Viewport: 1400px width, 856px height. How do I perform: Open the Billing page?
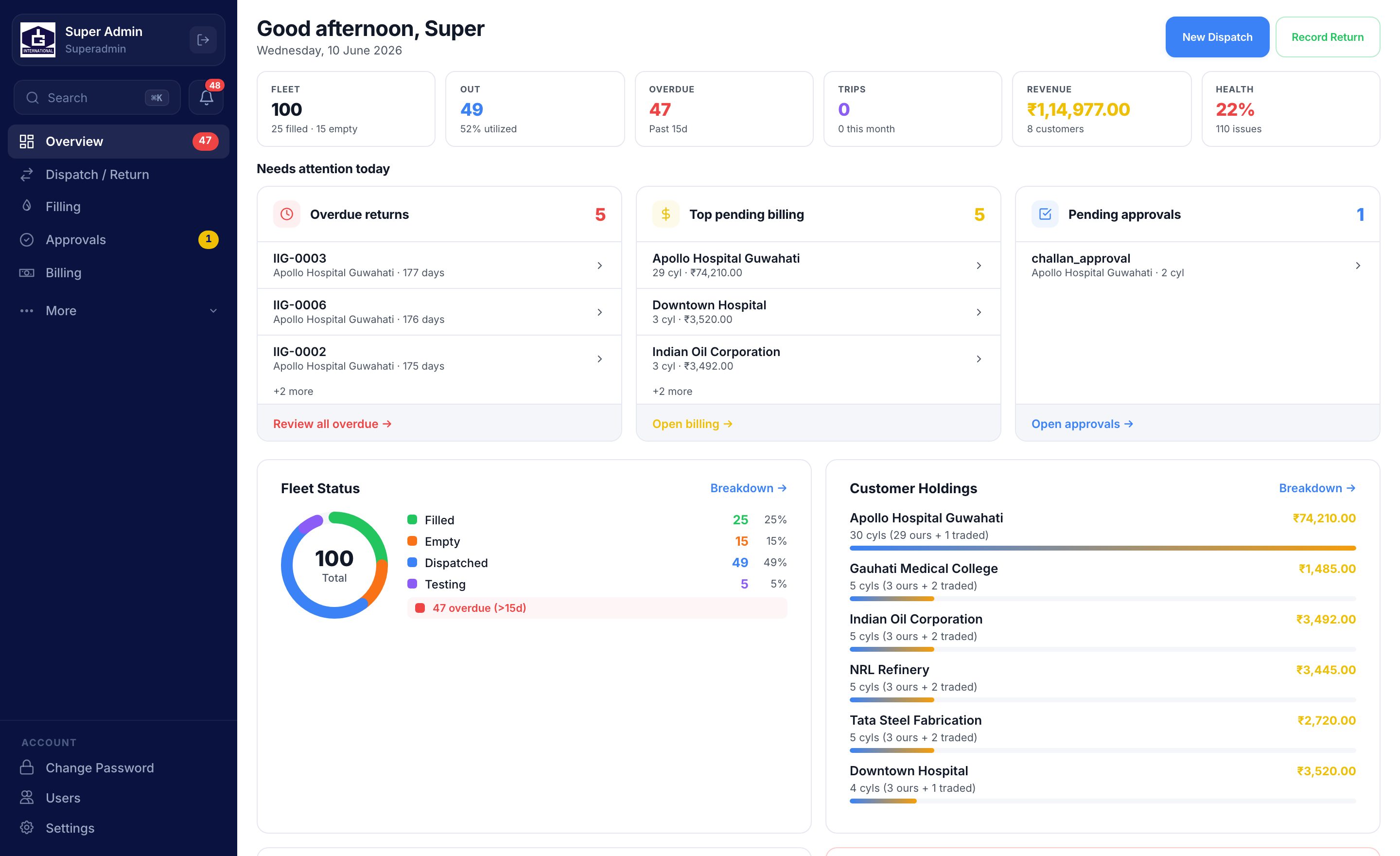tap(119, 273)
